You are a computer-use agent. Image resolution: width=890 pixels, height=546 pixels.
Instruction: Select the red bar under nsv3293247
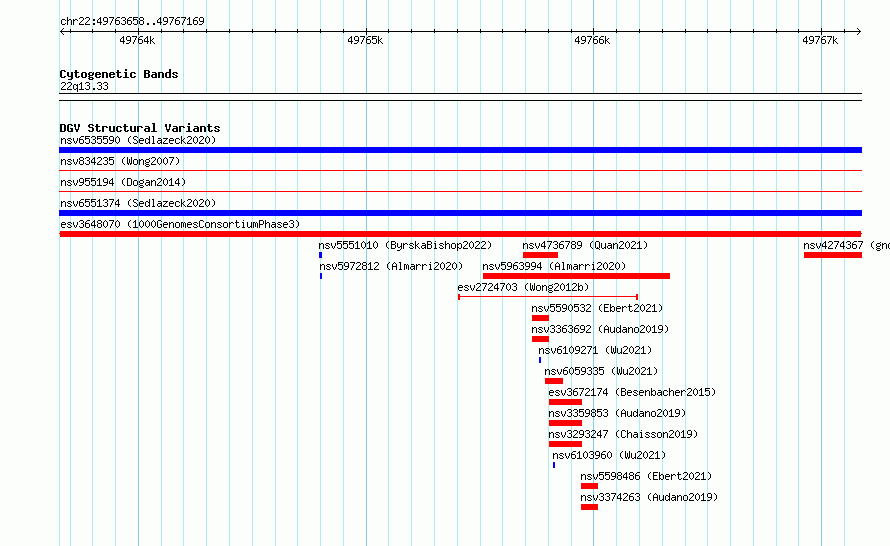tap(565, 444)
